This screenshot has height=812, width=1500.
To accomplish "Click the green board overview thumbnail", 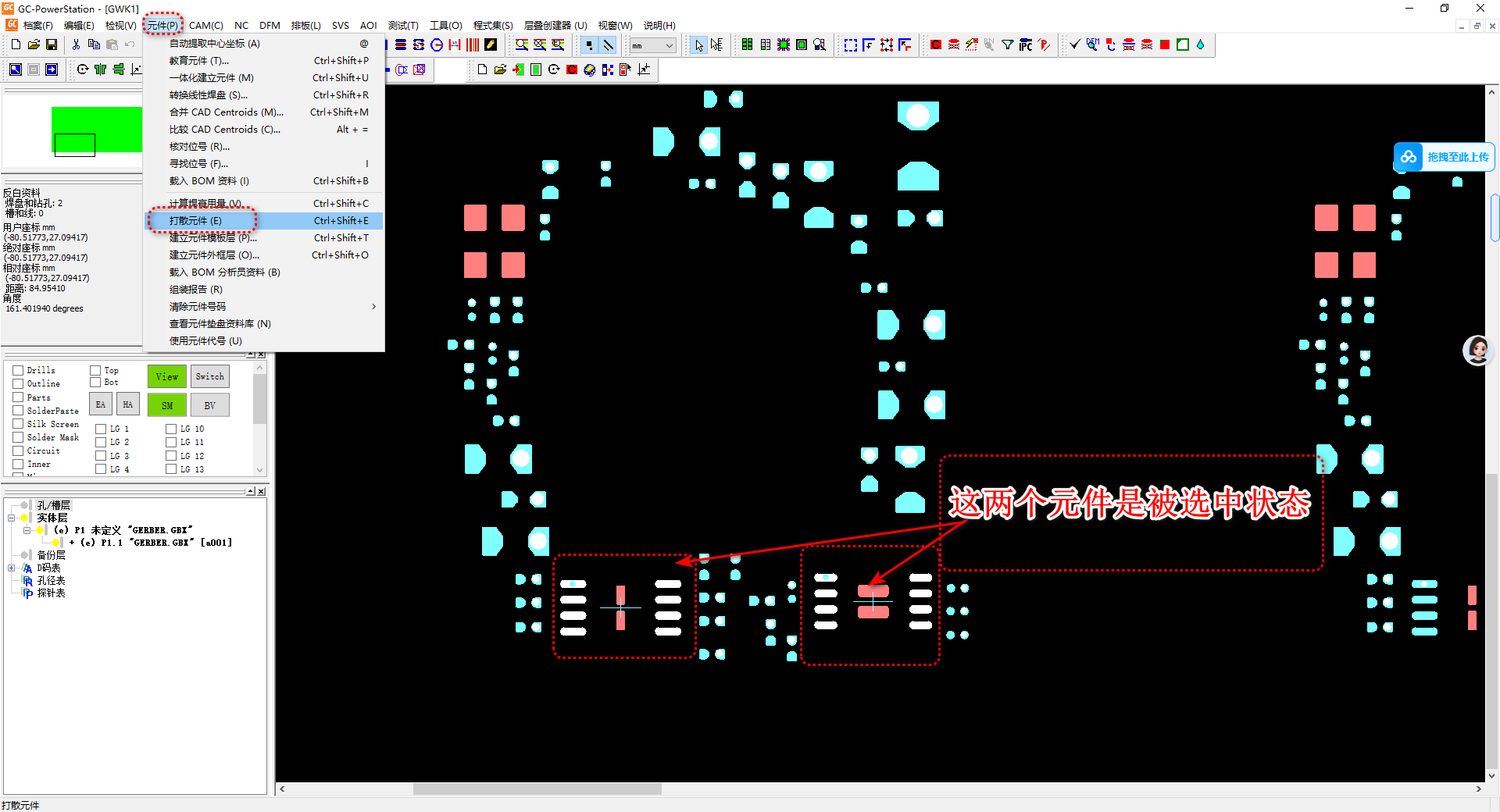I will [97, 130].
